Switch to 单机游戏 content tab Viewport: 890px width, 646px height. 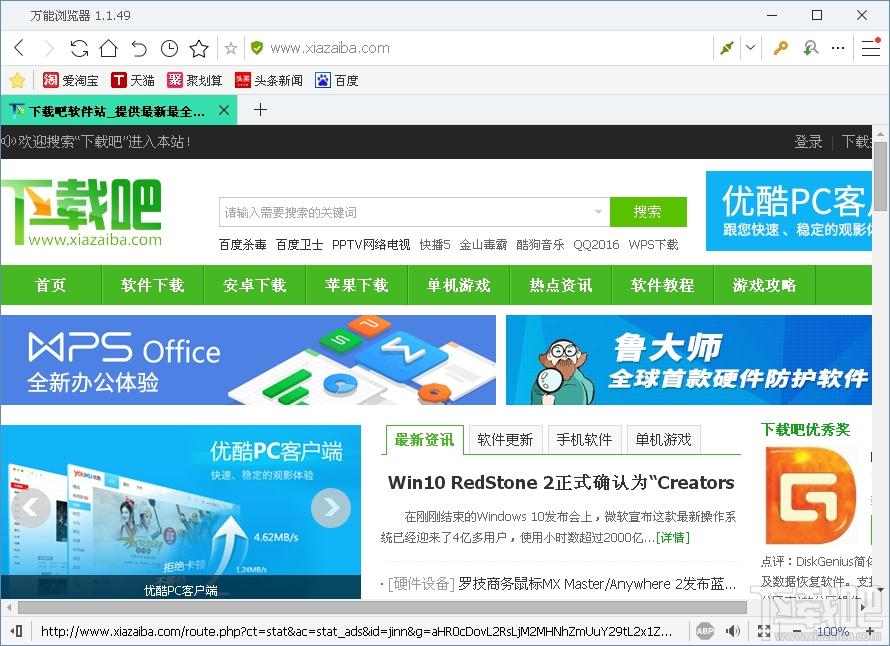pos(664,440)
